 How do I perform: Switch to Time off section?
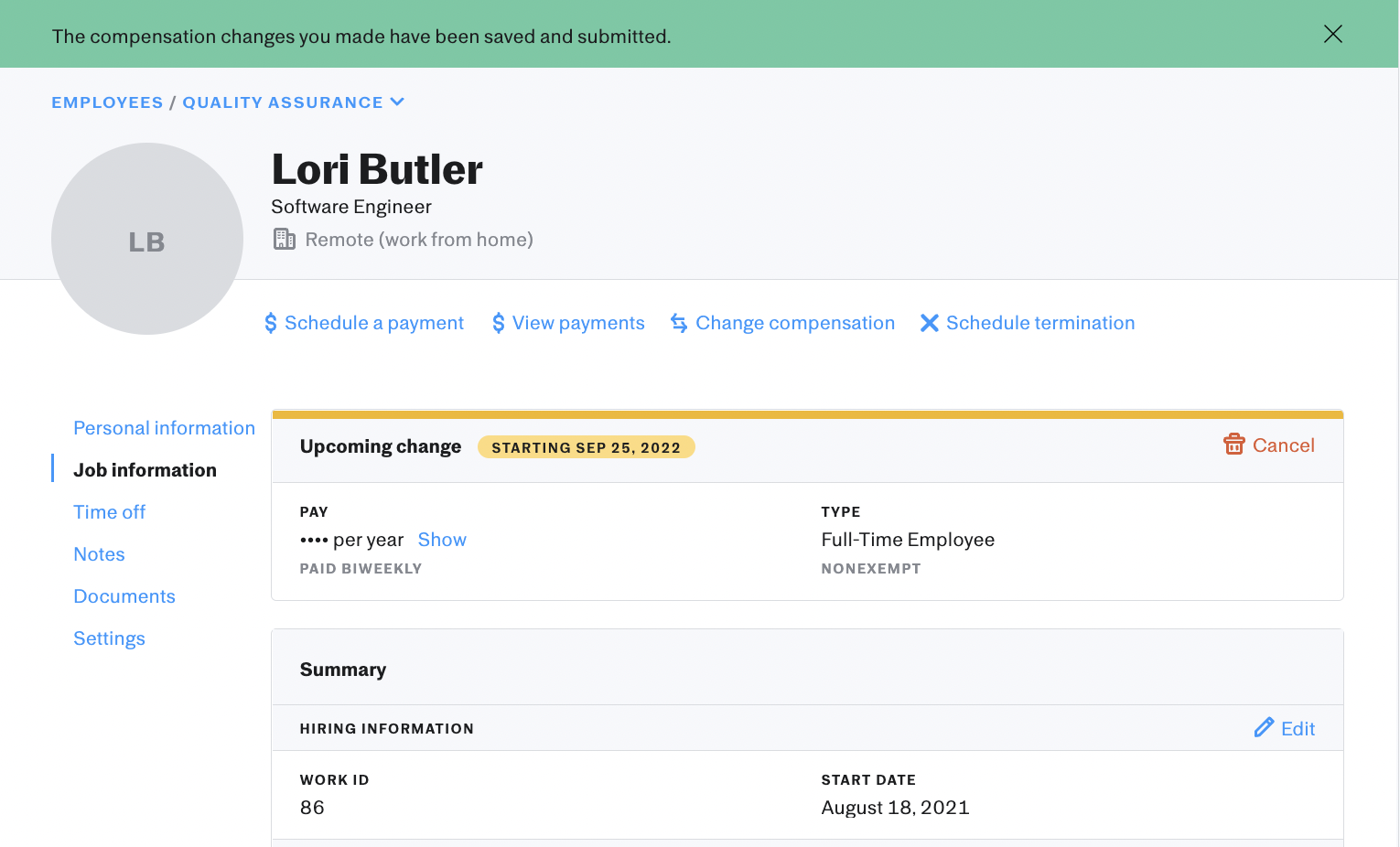coord(109,512)
